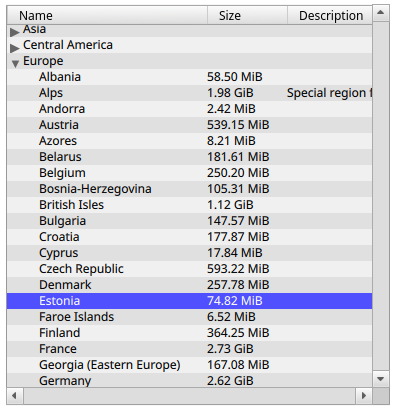The image size is (394, 415).
Task: Click the vertical scrollbar up arrow
Action: coord(381,13)
